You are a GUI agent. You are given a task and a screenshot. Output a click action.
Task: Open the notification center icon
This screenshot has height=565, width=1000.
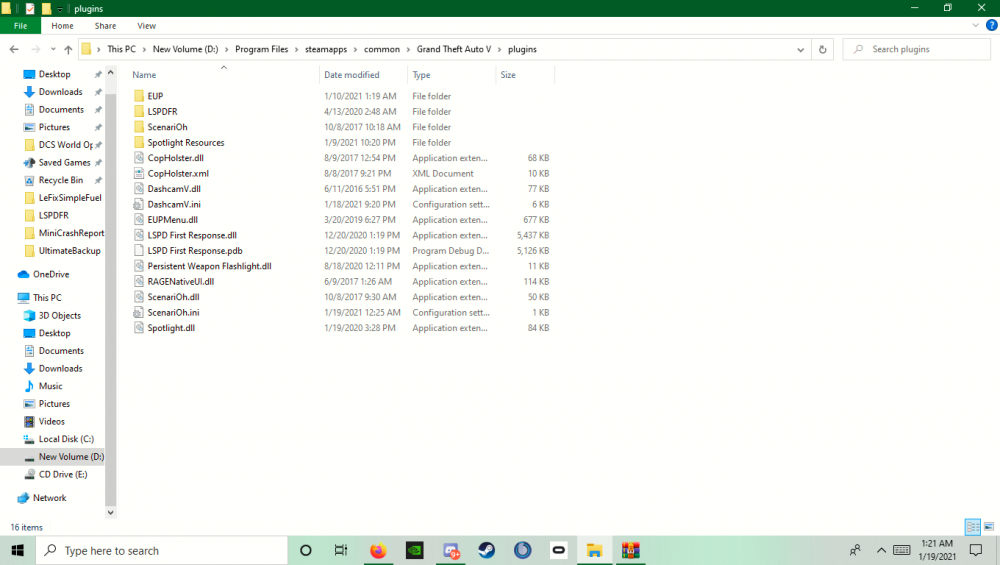pyautogui.click(x=976, y=550)
